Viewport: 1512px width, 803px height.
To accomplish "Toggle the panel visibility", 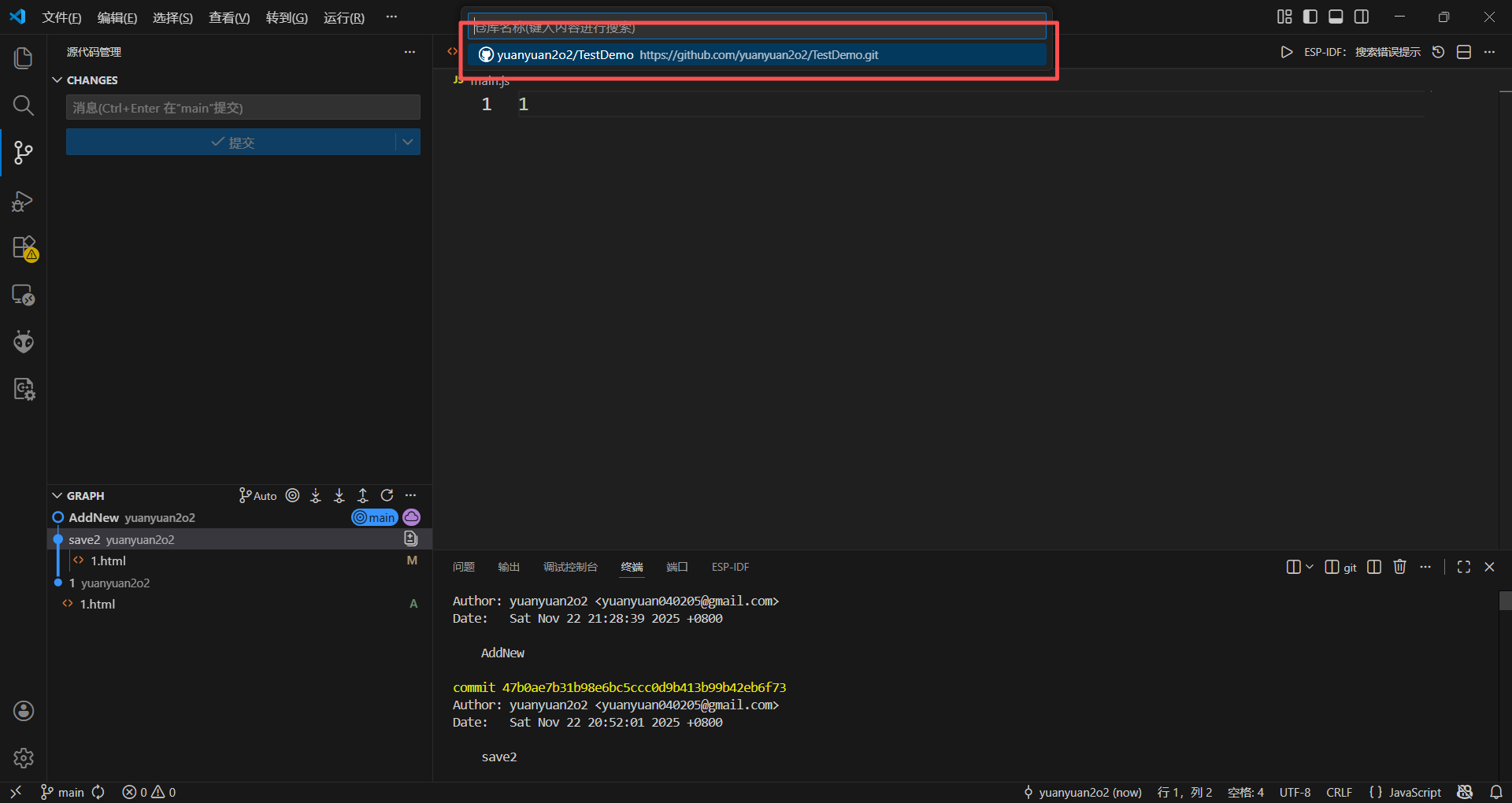I will [x=1336, y=16].
